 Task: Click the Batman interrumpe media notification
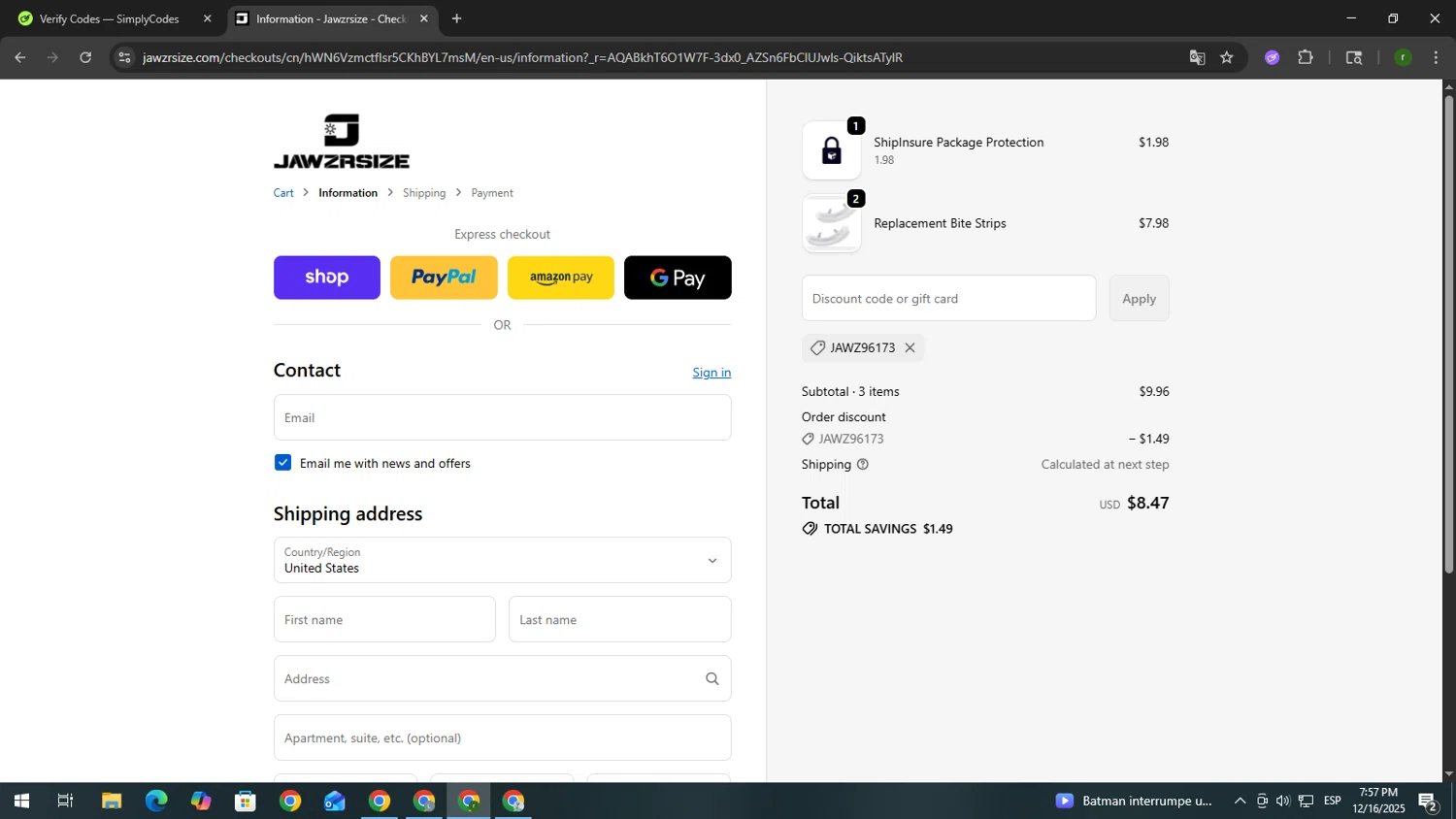pos(1134,801)
